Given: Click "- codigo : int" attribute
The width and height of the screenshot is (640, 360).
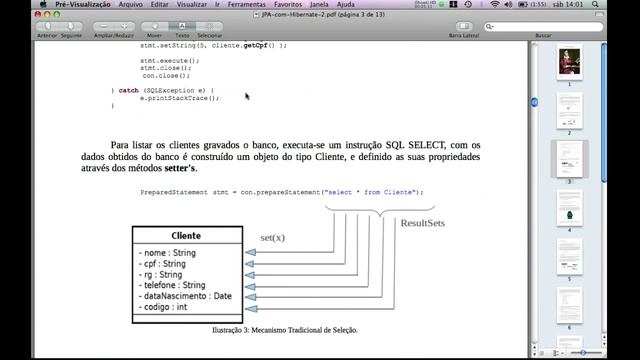Looking at the screenshot, I should (163, 307).
